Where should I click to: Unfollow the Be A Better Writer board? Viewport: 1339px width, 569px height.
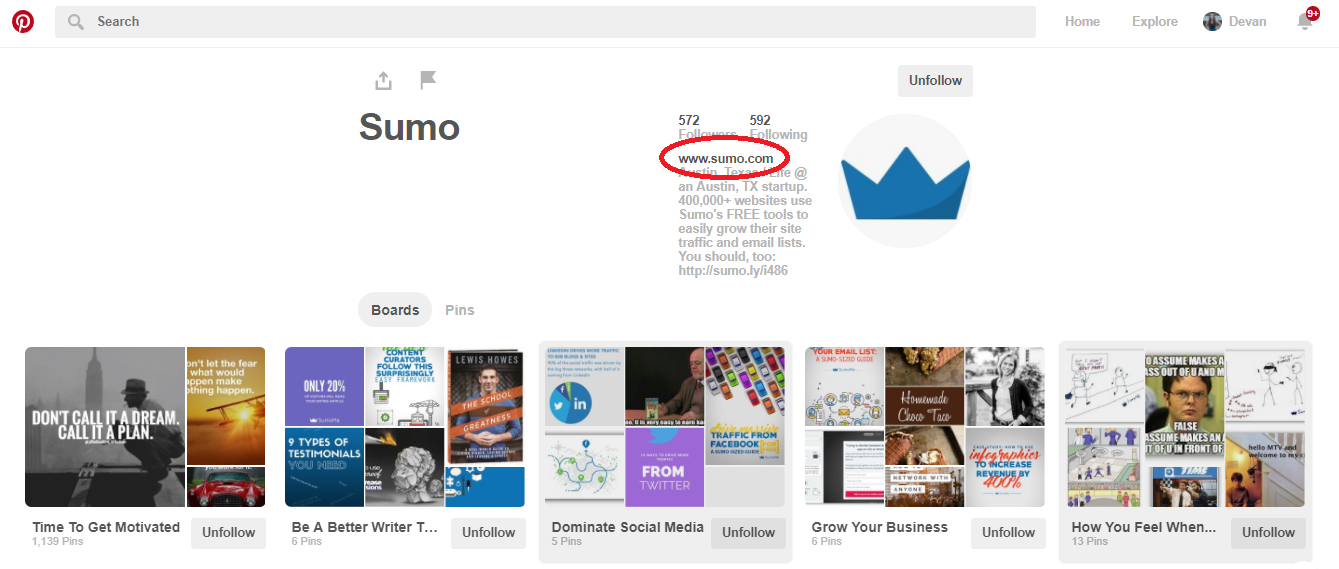489,533
